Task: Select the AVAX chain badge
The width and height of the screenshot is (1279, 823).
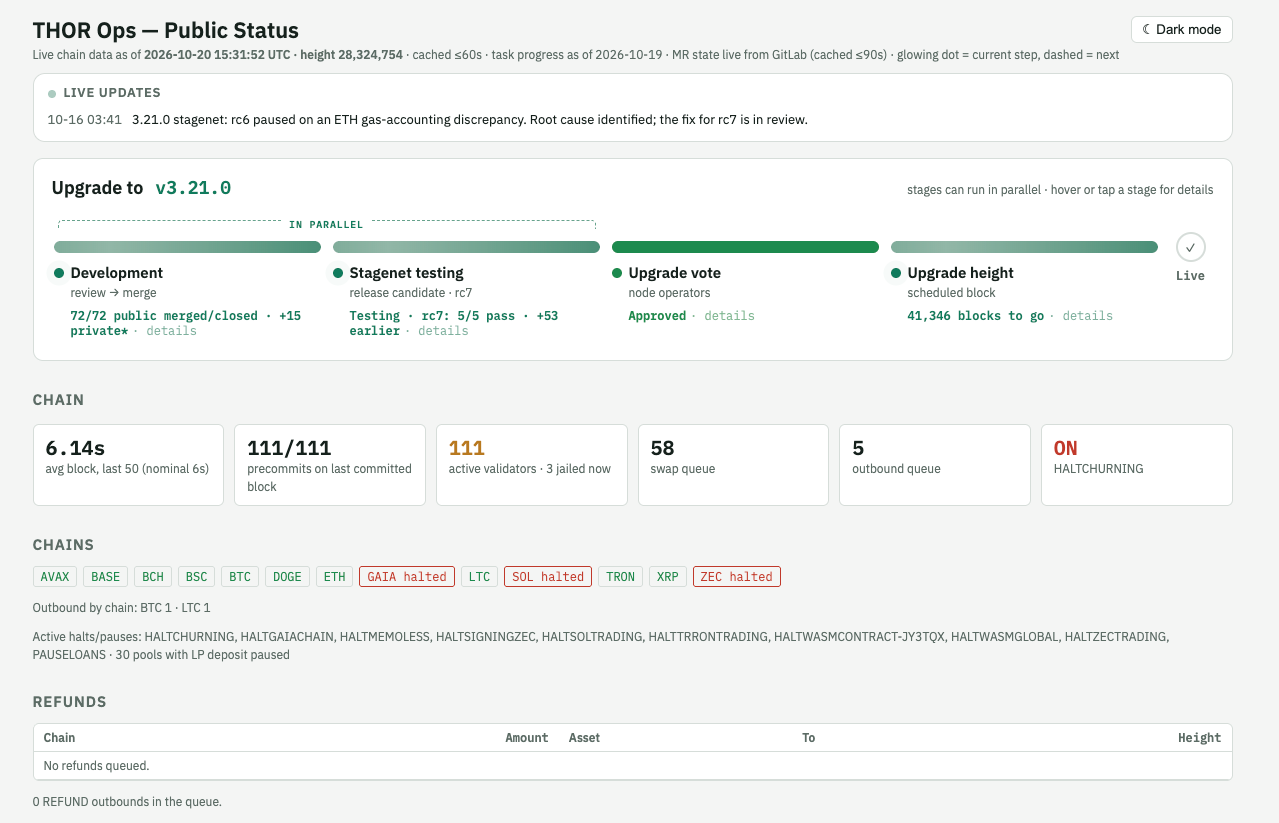Action: click(55, 577)
